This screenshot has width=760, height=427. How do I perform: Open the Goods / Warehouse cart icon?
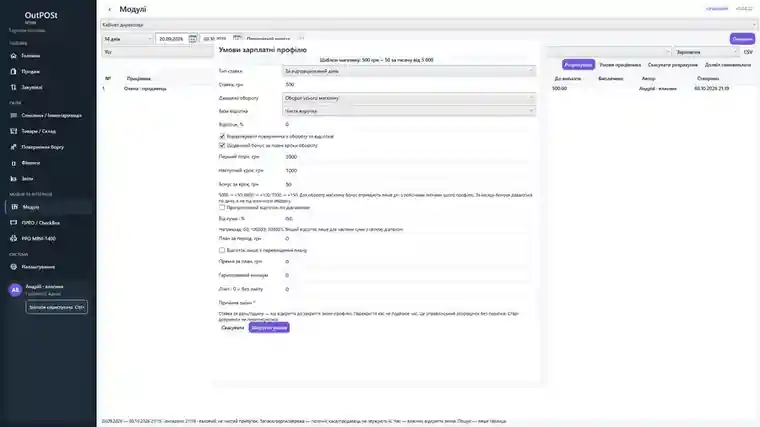tap(14, 131)
